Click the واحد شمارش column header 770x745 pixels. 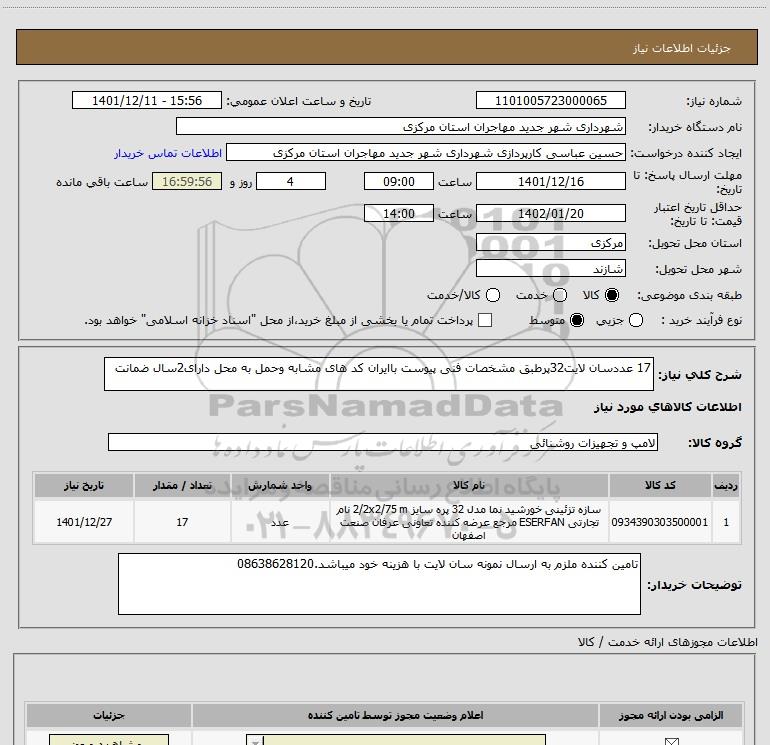pyautogui.click(x=280, y=485)
